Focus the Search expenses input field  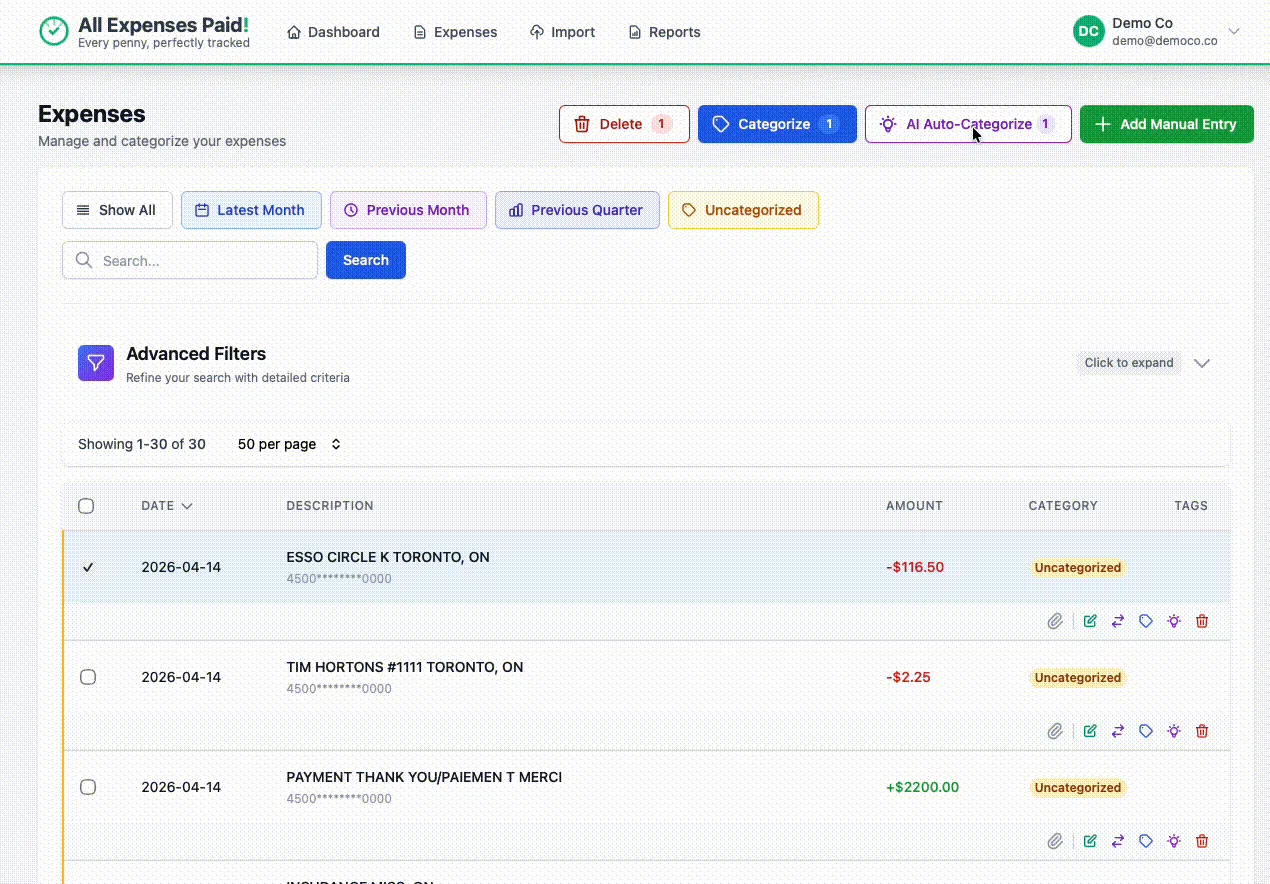(190, 260)
